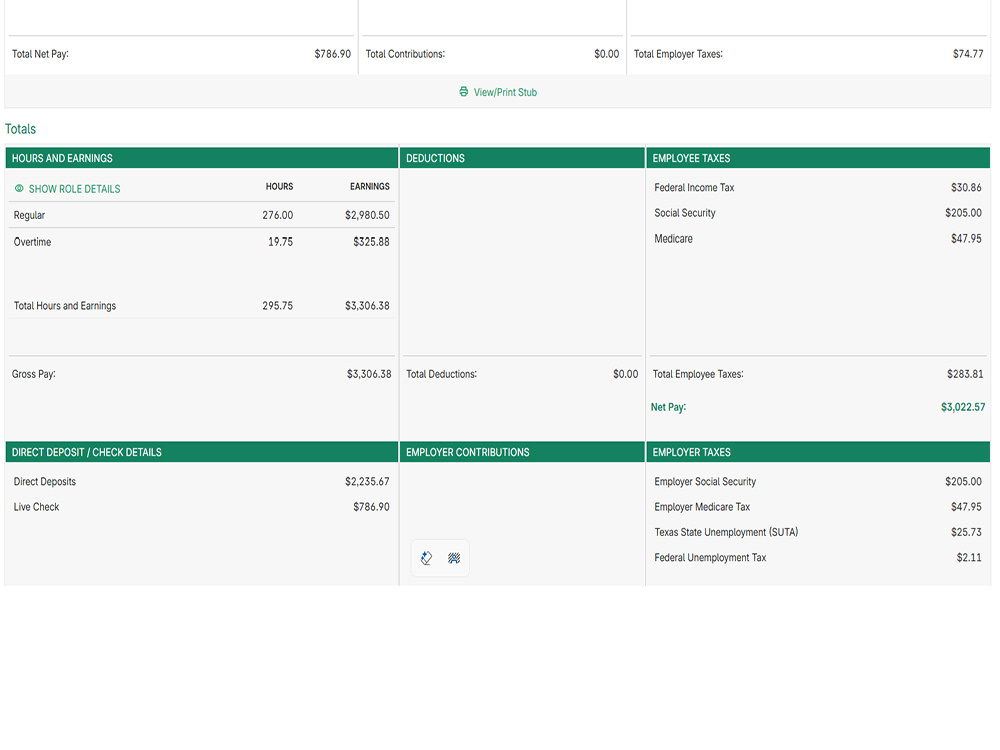Select the SUTA amount $25.73
This screenshot has height=750, width=1000.
tap(966, 533)
